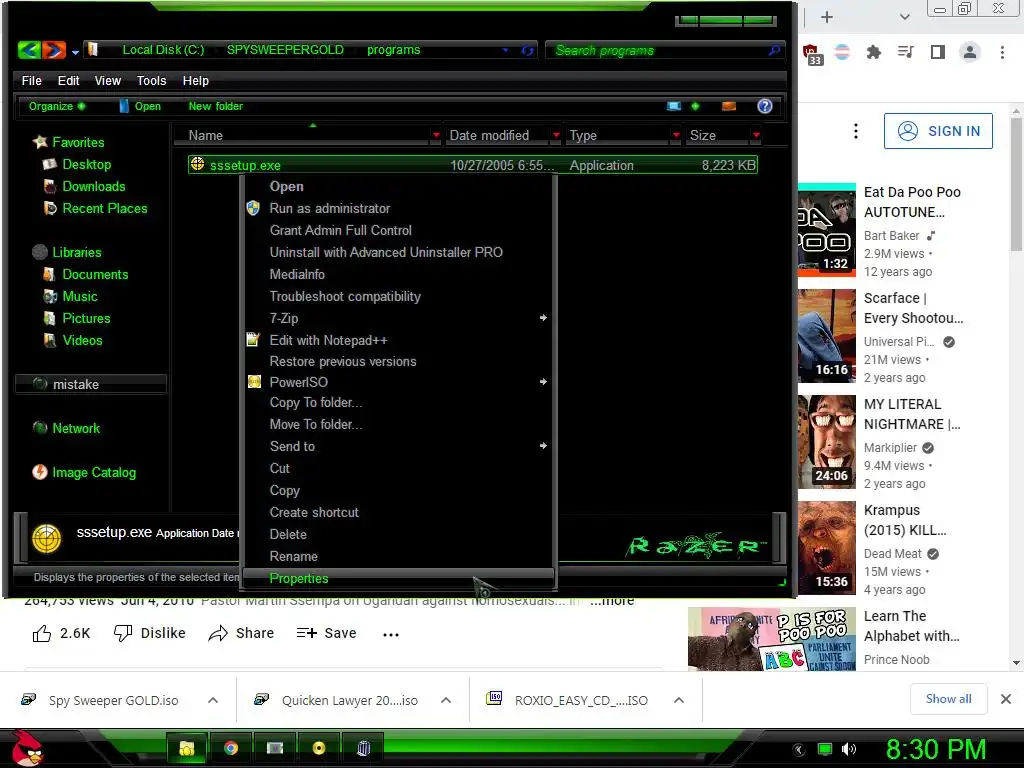Open Downloads in the navigation pane

93,186
